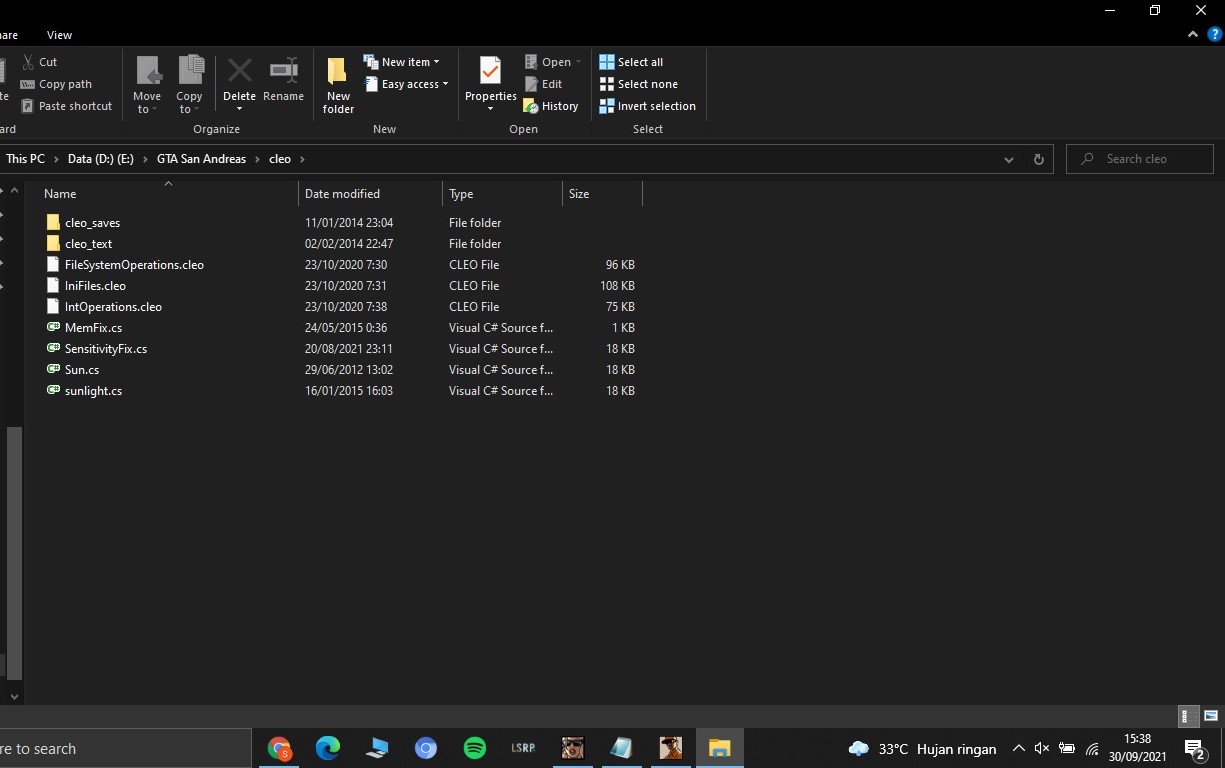Click cleo breadcrumb in address bar
The width and height of the screenshot is (1225, 768).
[x=280, y=159]
